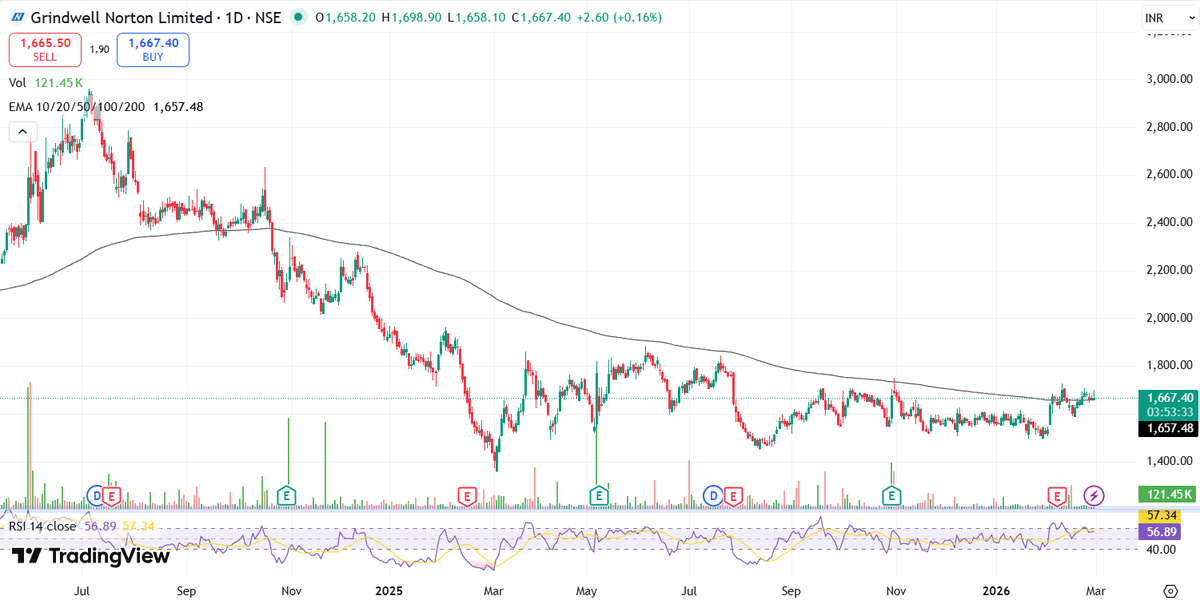This screenshot has width=1200, height=604.
Task: Click the 1,800.00 price scale label
Action: [1169, 366]
